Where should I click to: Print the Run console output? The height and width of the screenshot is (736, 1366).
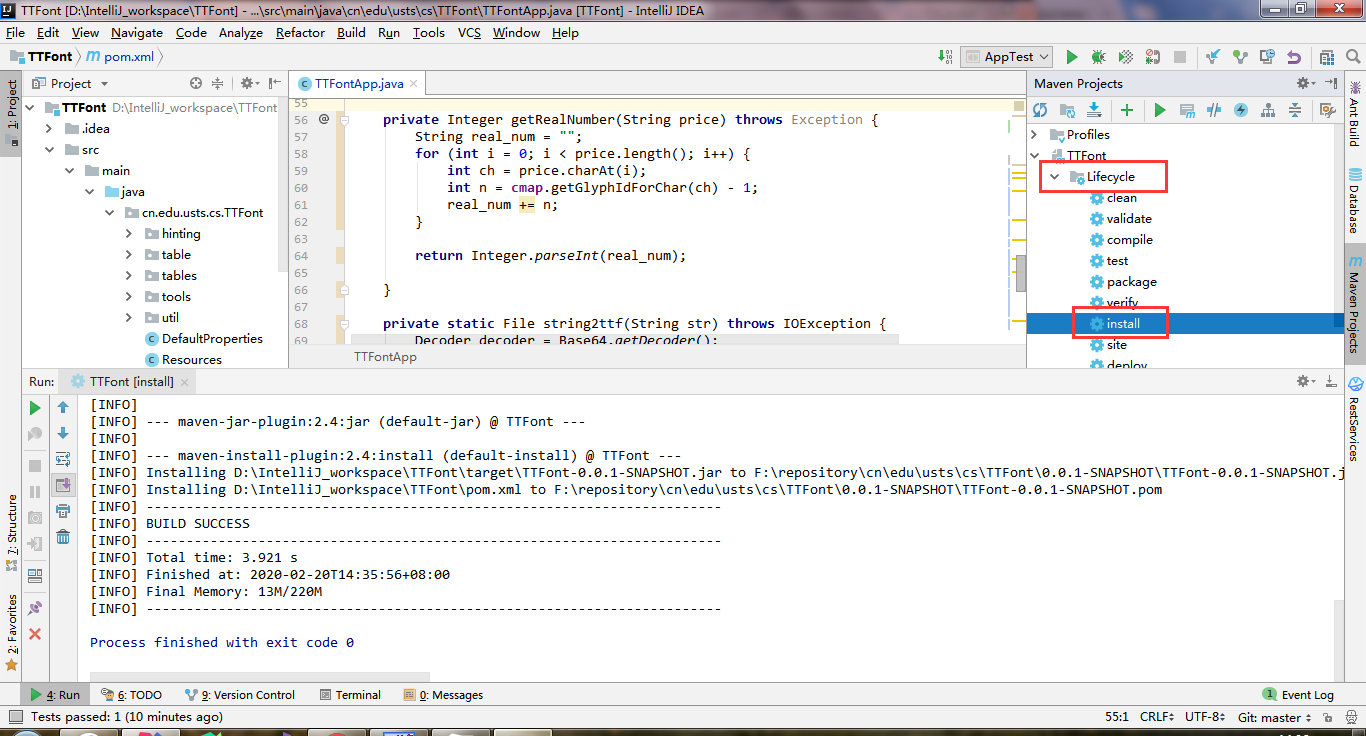63,511
